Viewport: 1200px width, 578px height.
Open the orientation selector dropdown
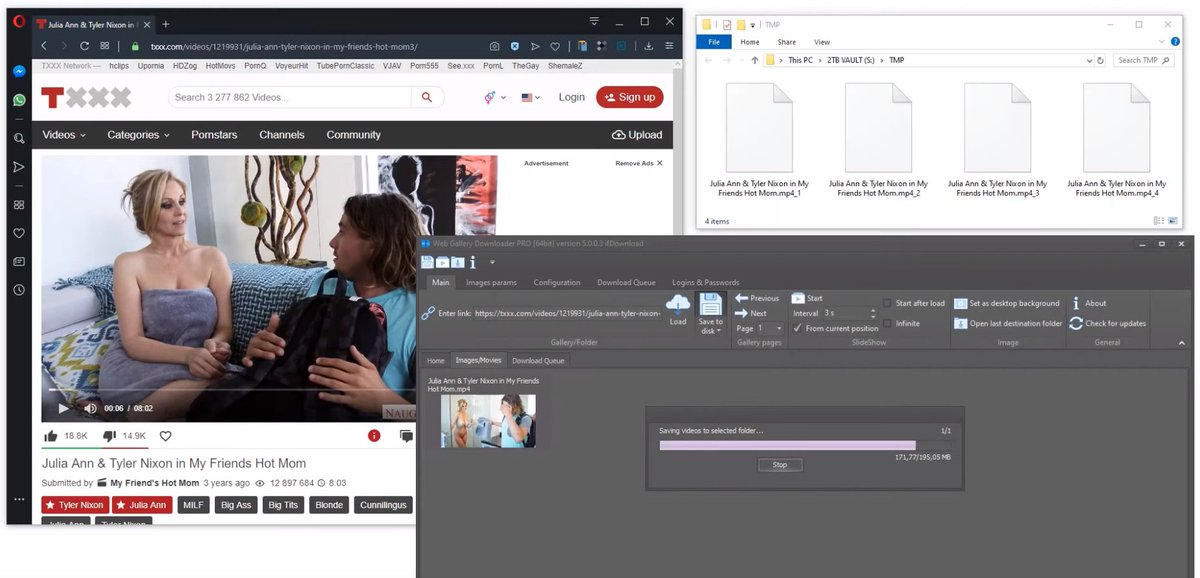(x=495, y=97)
